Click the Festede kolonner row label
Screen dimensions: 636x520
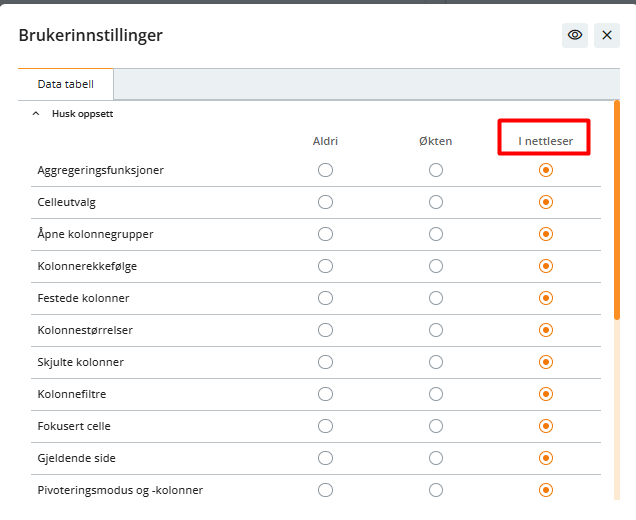[x=83, y=298]
